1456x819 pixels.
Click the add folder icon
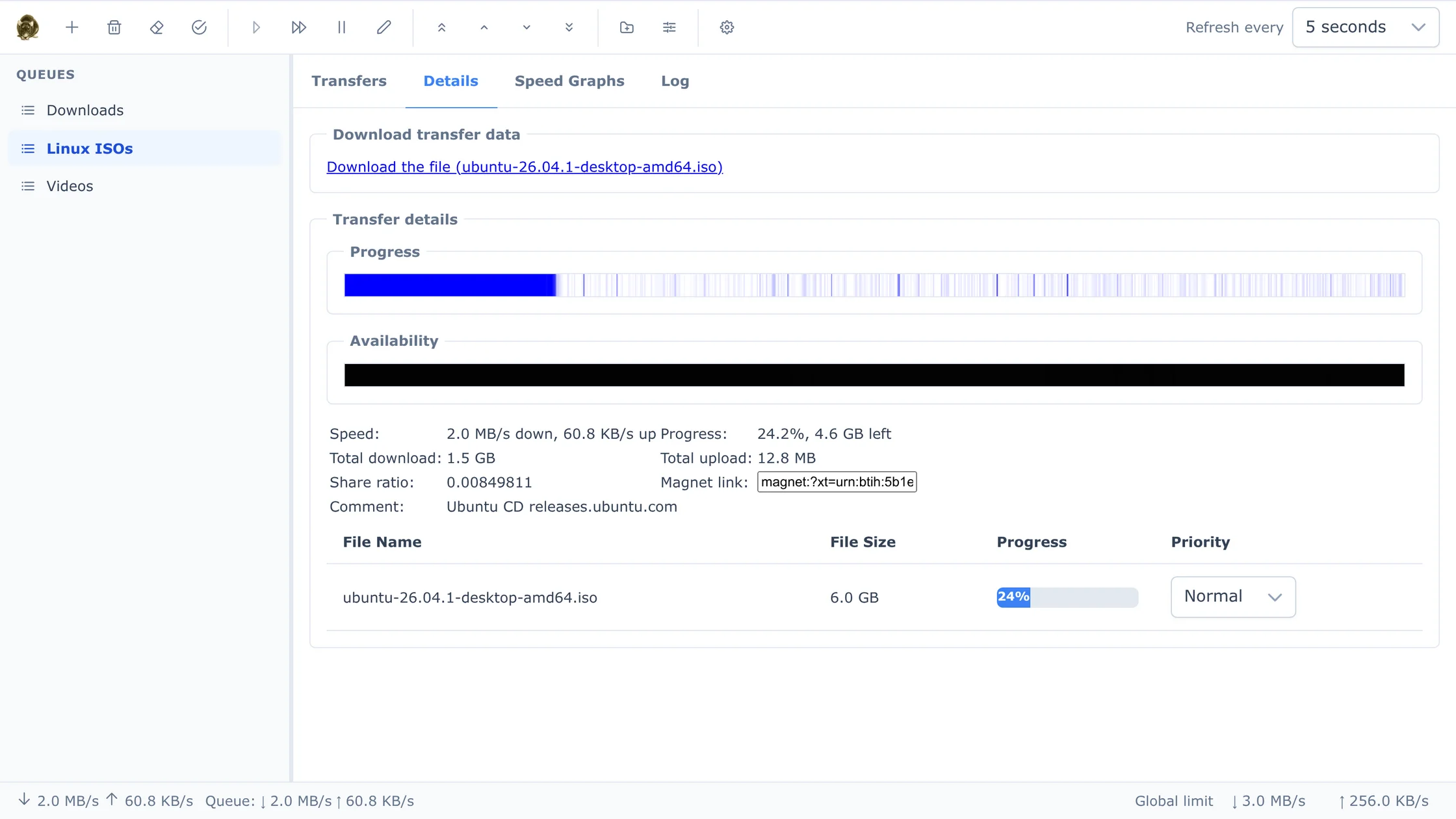pos(627,27)
